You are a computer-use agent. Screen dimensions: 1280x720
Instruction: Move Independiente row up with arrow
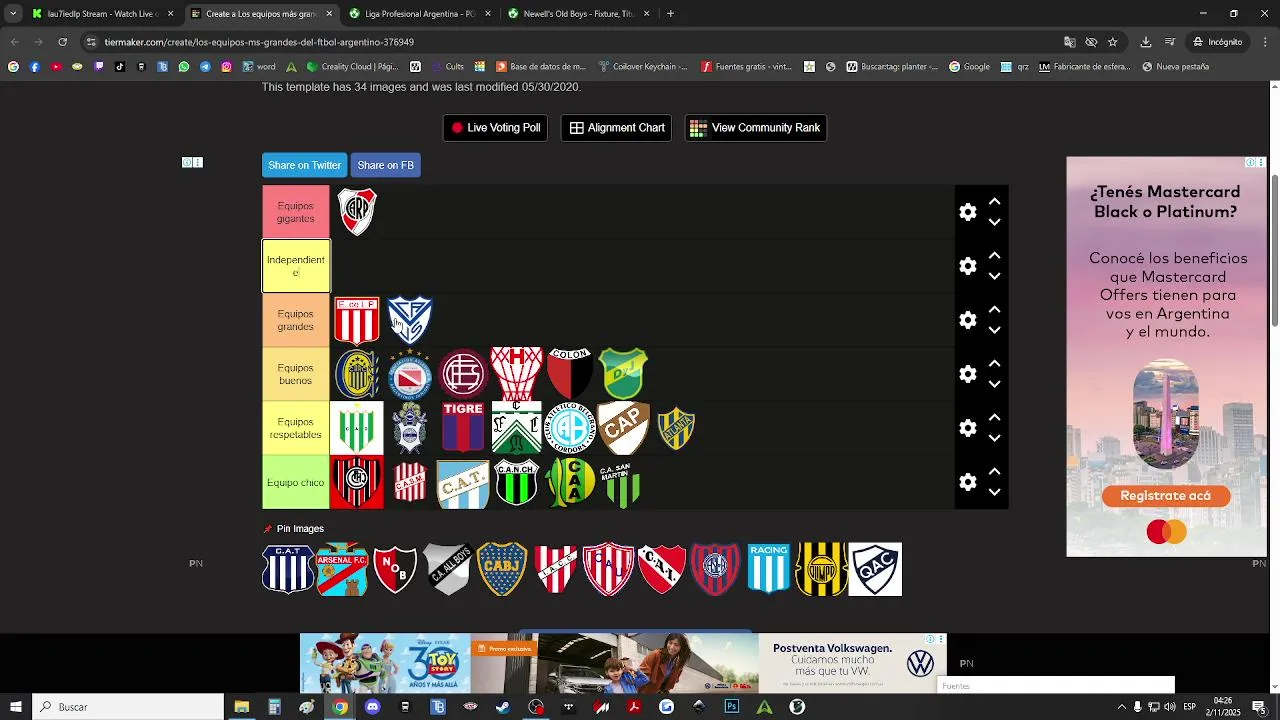[994, 255]
